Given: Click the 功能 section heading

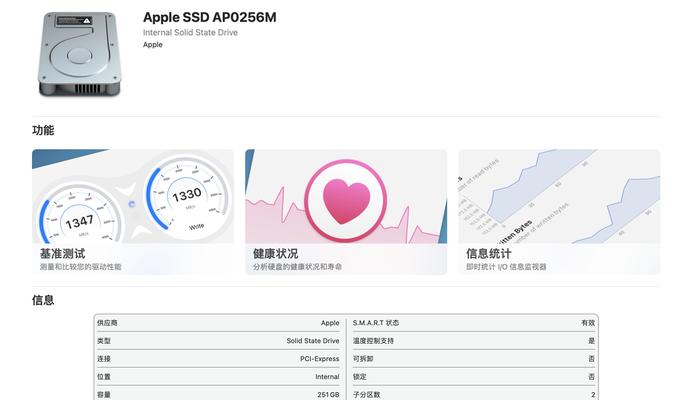Looking at the screenshot, I should [43, 130].
